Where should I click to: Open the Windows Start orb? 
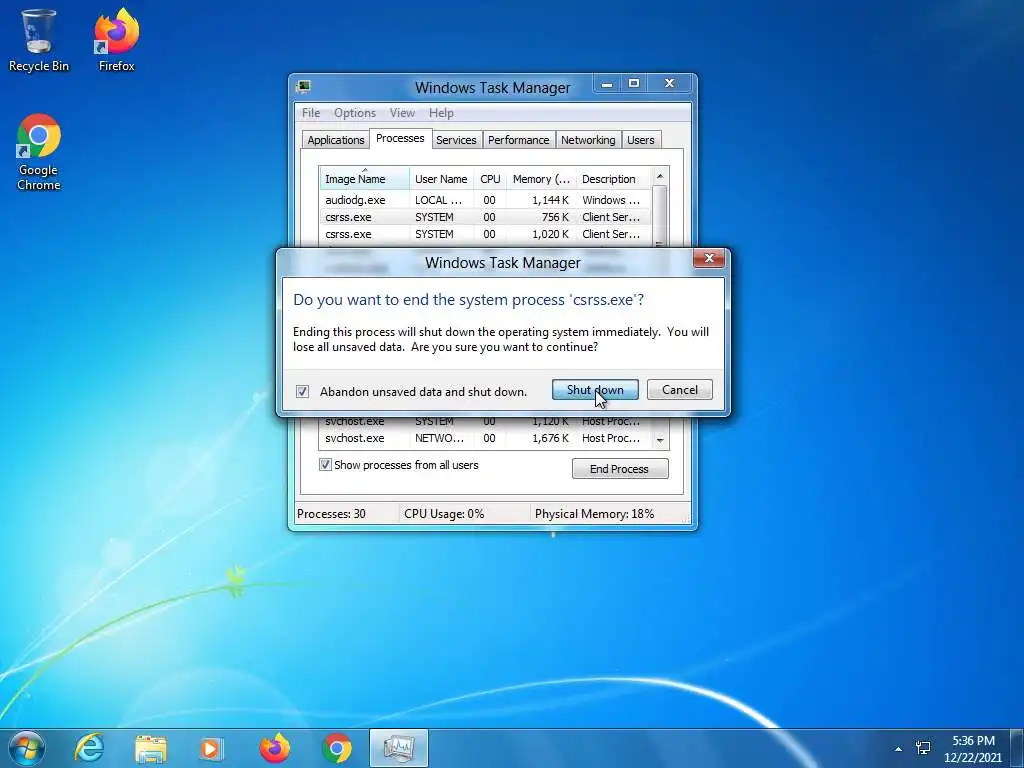(26, 748)
